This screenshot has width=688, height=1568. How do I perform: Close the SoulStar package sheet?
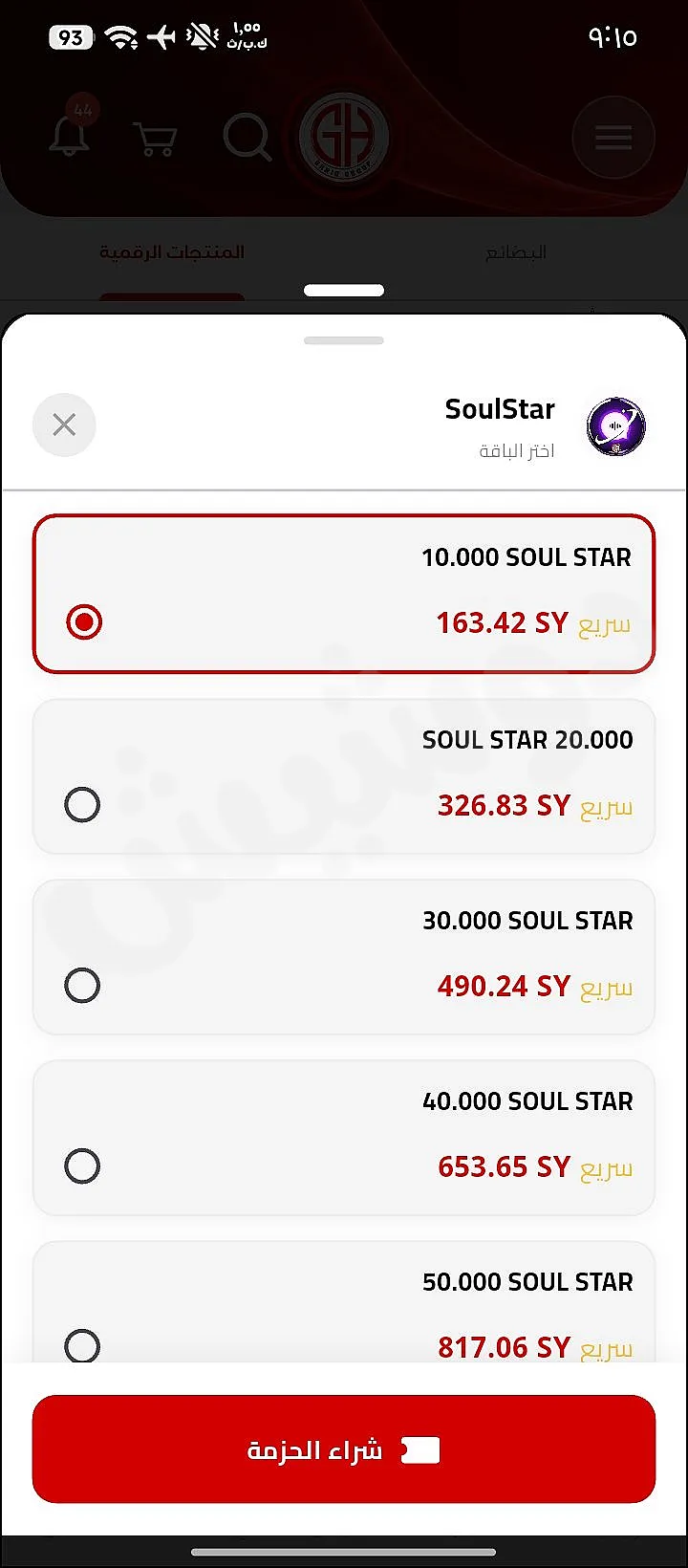point(64,425)
